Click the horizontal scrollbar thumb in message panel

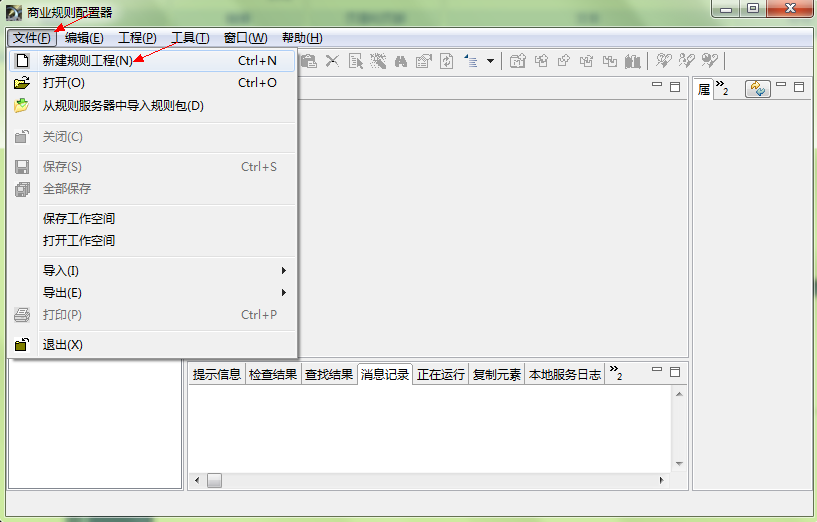214,480
